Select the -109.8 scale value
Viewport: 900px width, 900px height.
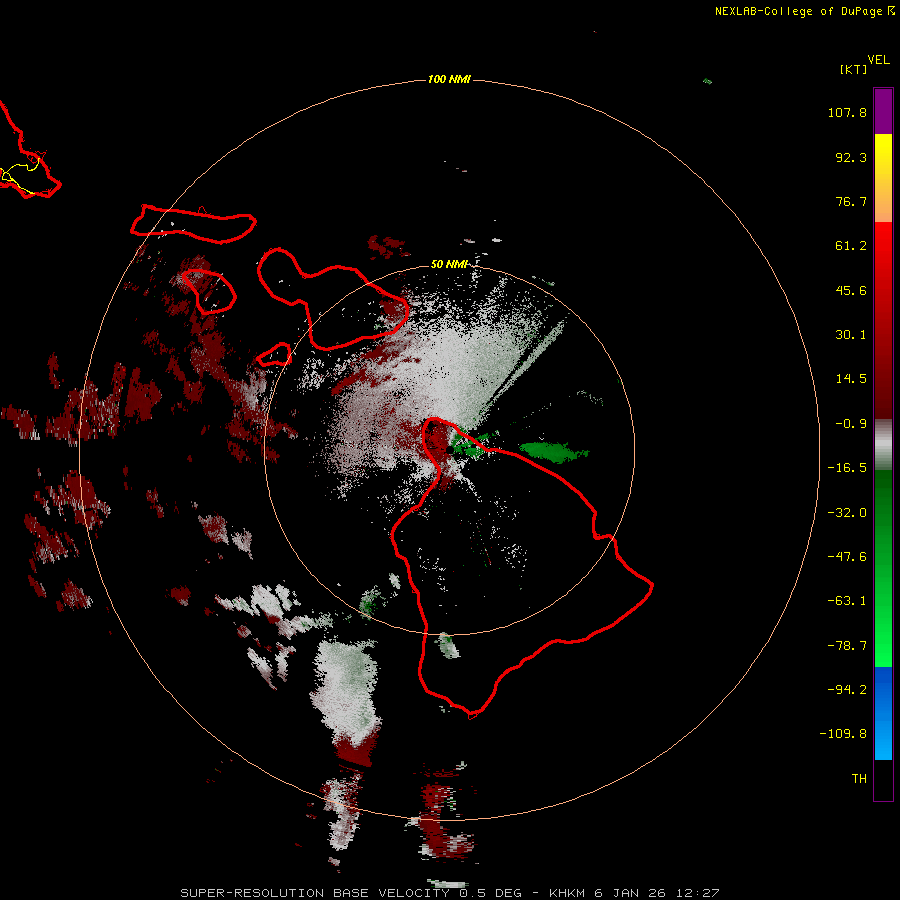(x=843, y=734)
